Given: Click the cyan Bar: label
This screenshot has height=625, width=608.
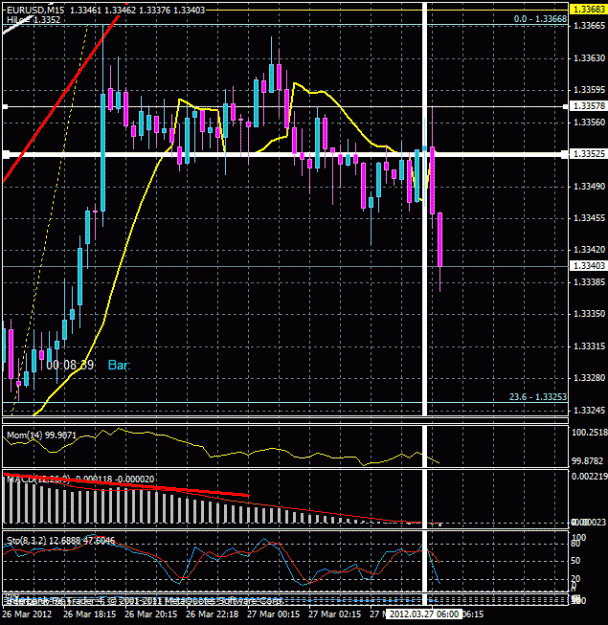Looking at the screenshot, I should (119, 365).
